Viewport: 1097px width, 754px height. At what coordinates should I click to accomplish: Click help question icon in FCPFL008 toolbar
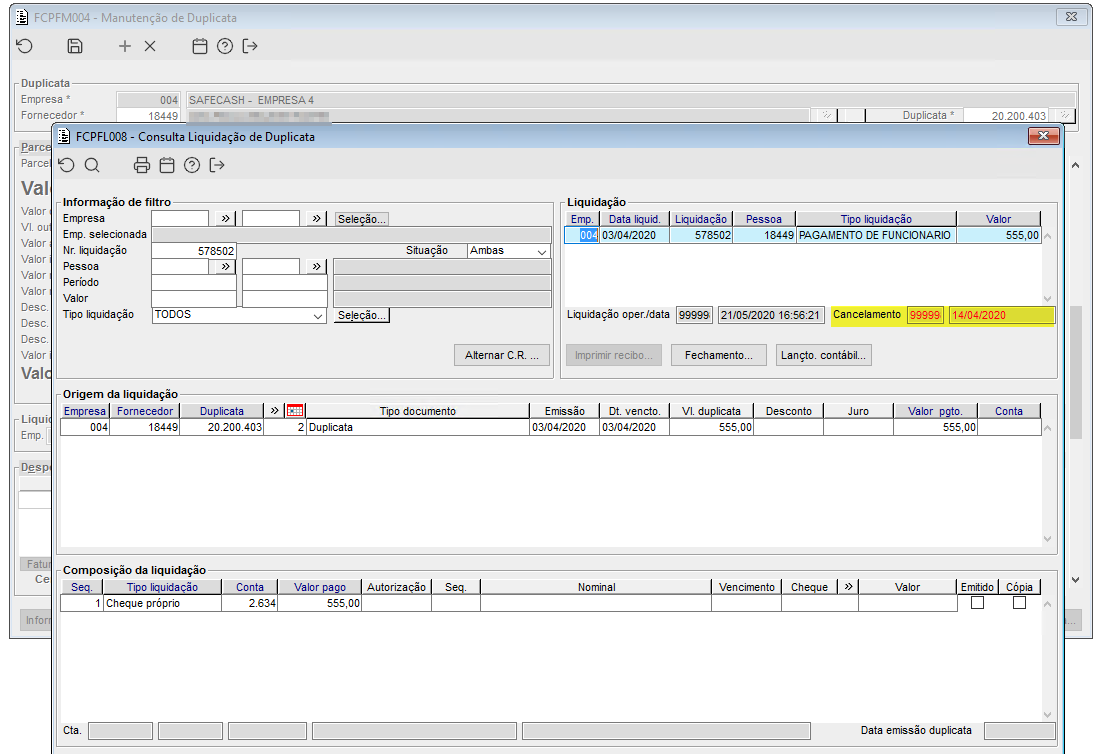192,165
